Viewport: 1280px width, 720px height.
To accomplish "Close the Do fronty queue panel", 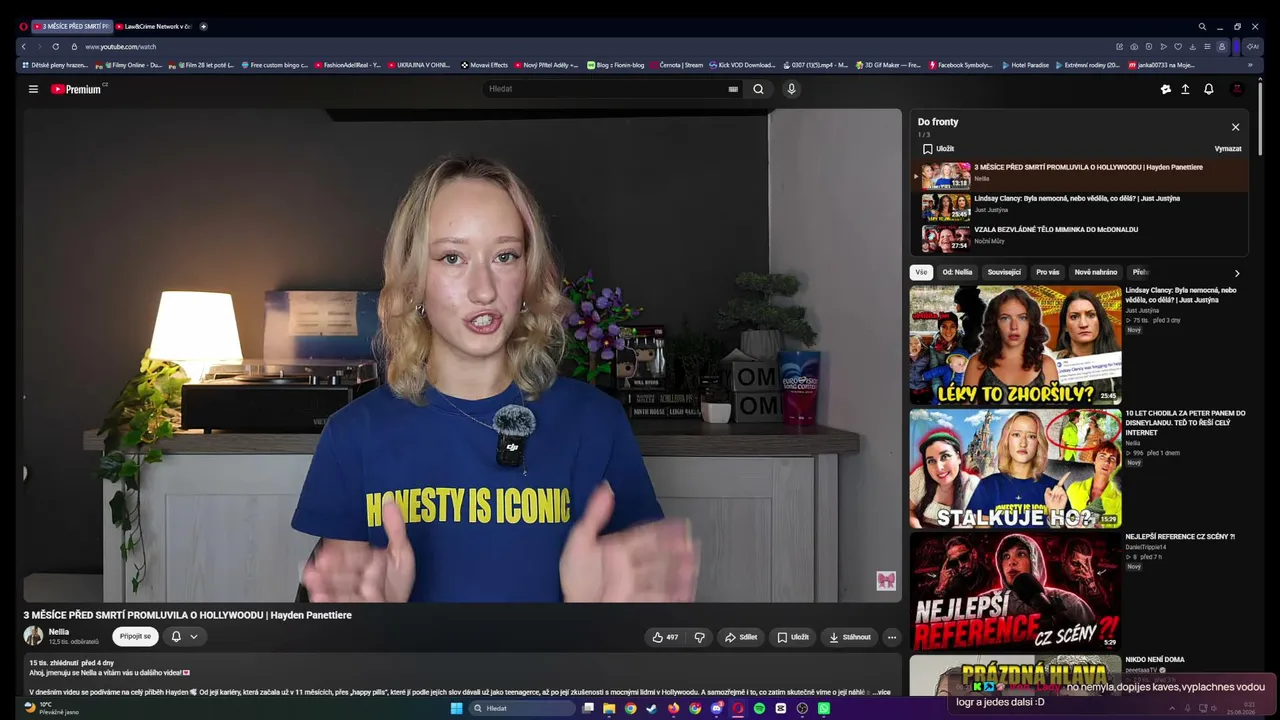I will point(1235,127).
